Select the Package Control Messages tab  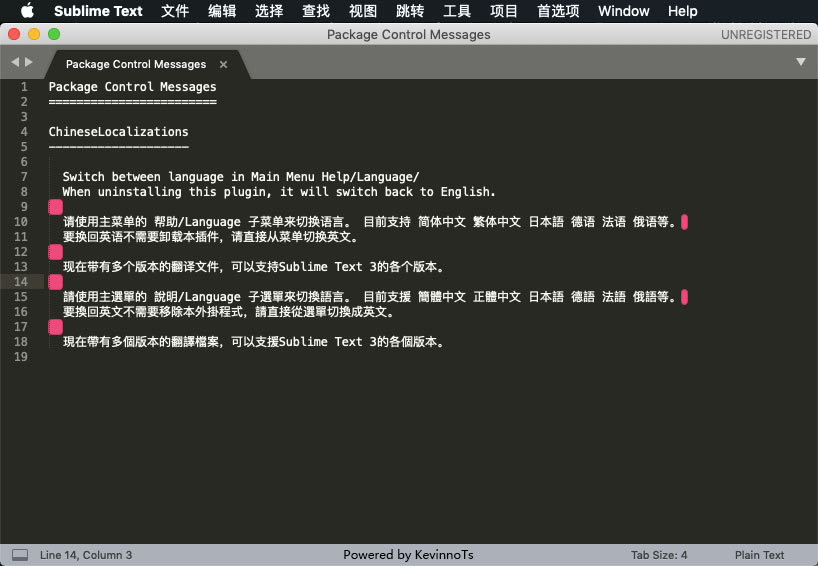pos(136,64)
